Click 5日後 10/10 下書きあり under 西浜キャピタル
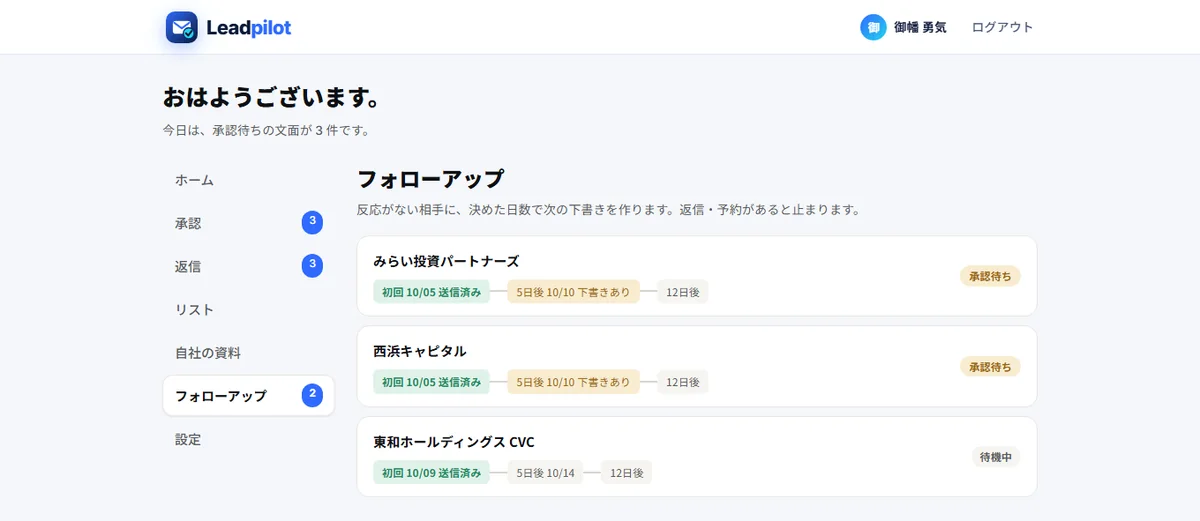1200x521 pixels. tap(573, 382)
